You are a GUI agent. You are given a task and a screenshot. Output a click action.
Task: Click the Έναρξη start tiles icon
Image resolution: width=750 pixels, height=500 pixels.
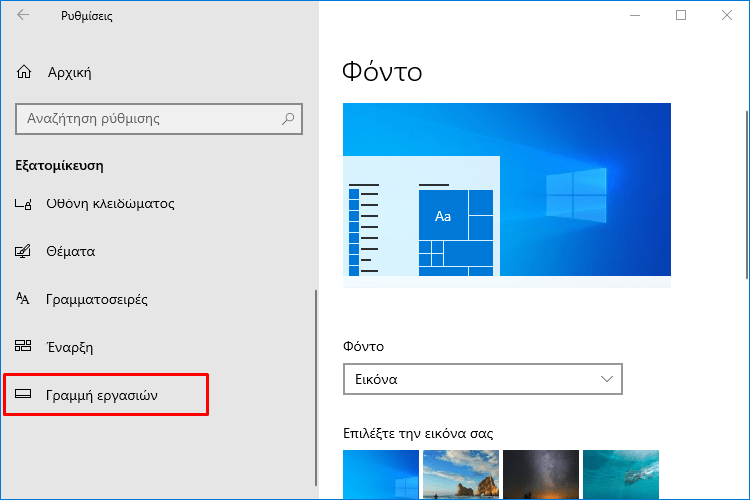(23, 346)
